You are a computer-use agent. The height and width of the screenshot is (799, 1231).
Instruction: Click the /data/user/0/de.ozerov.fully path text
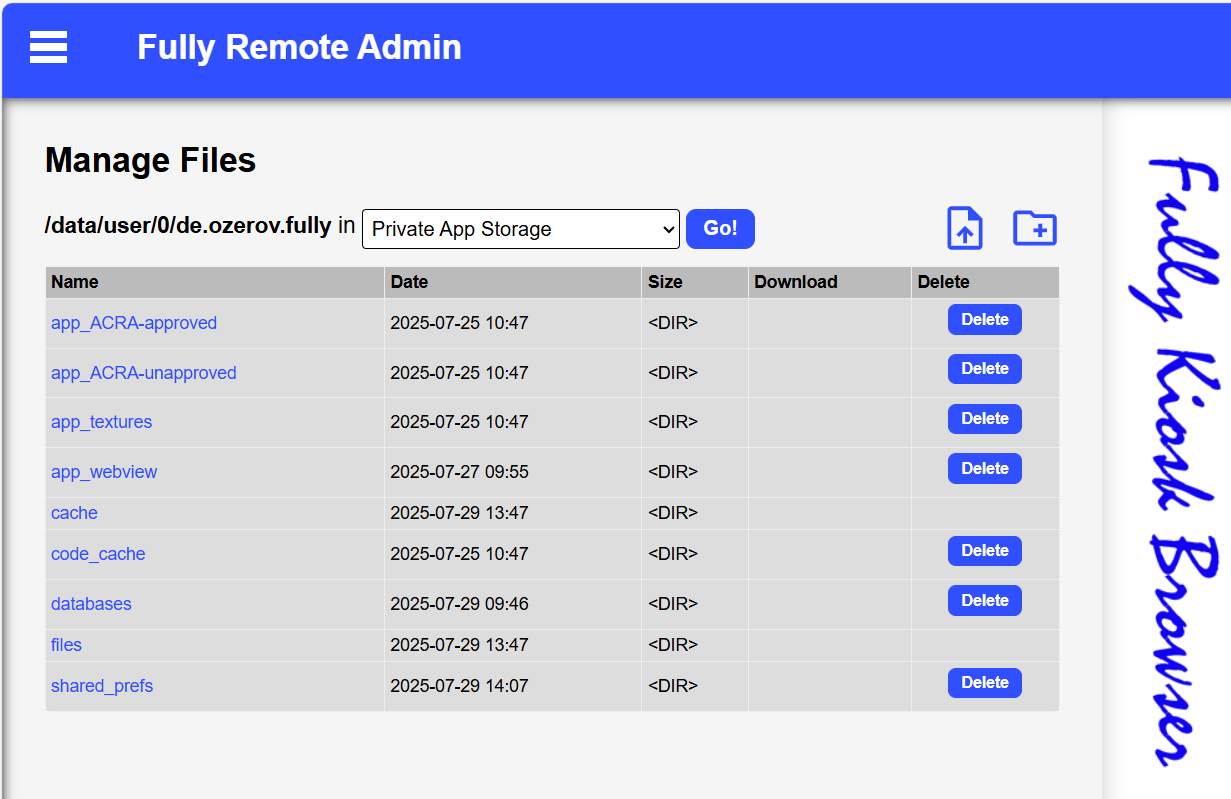coord(188,226)
